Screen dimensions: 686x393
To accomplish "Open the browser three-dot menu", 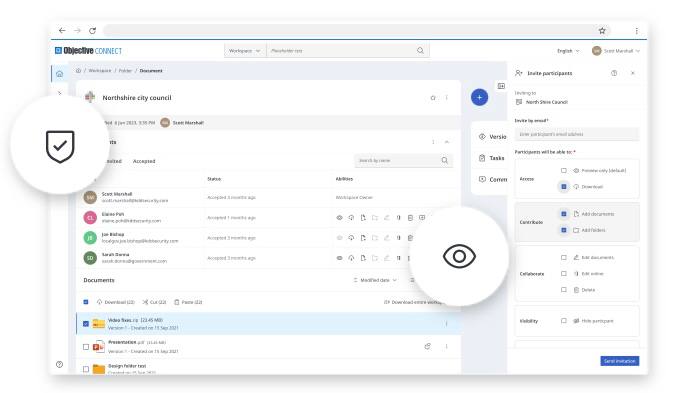I will click(637, 31).
